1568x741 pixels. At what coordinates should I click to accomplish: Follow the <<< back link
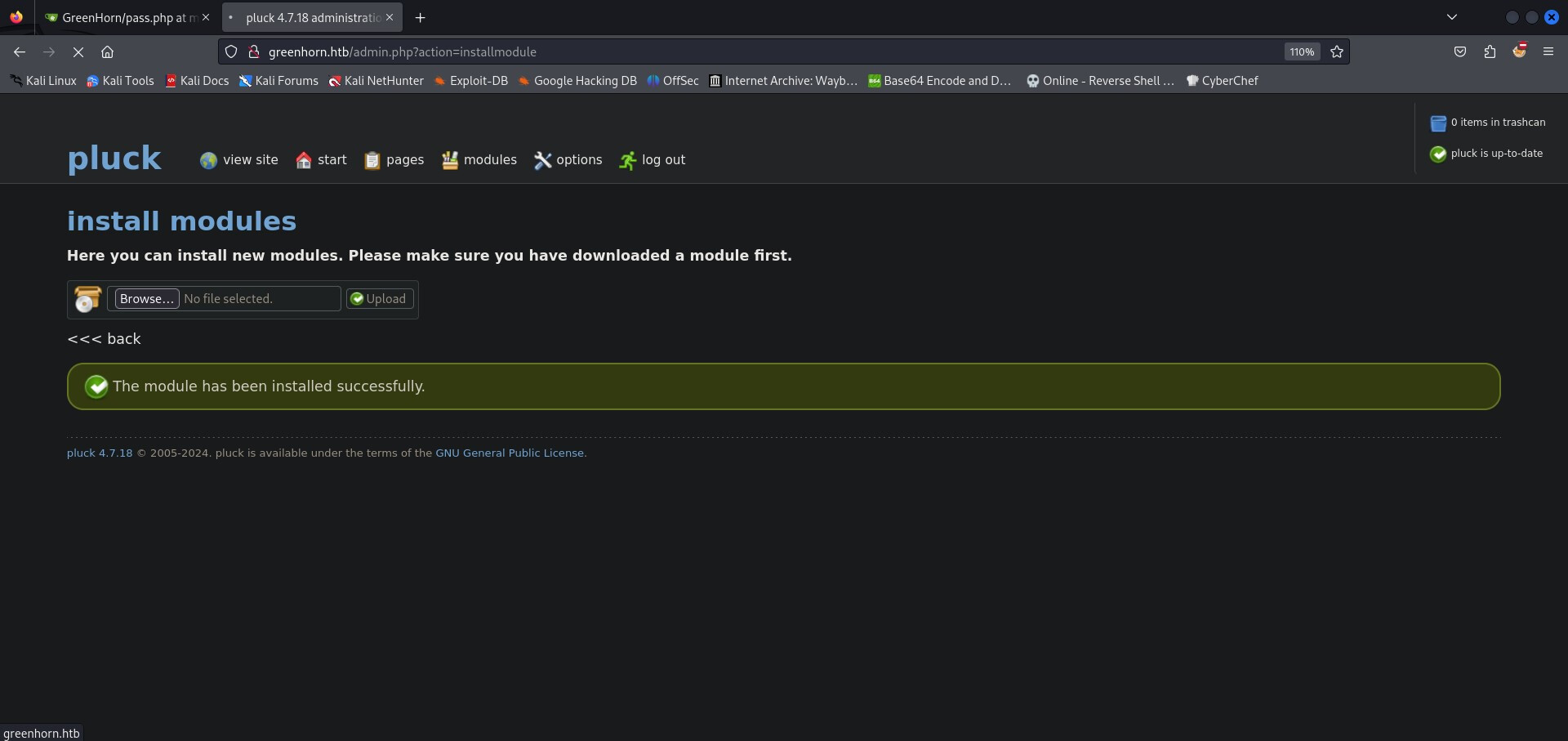coord(104,339)
